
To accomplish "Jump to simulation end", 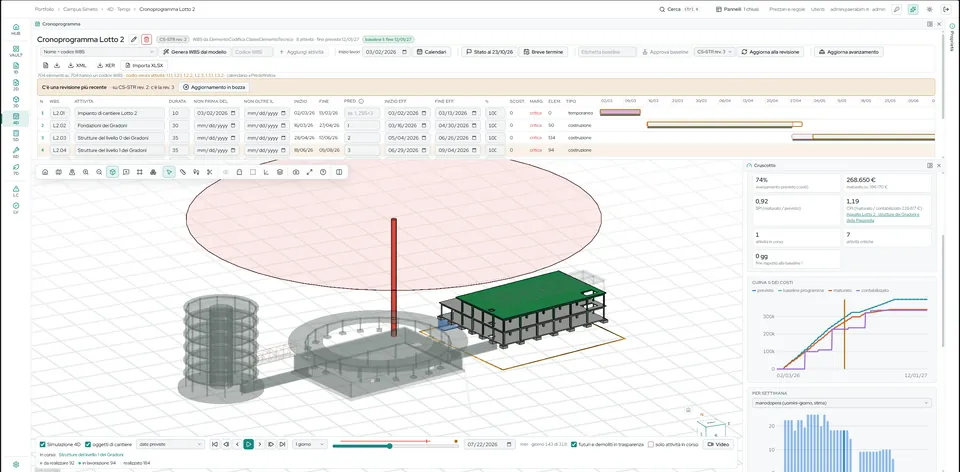I will (x=282, y=444).
